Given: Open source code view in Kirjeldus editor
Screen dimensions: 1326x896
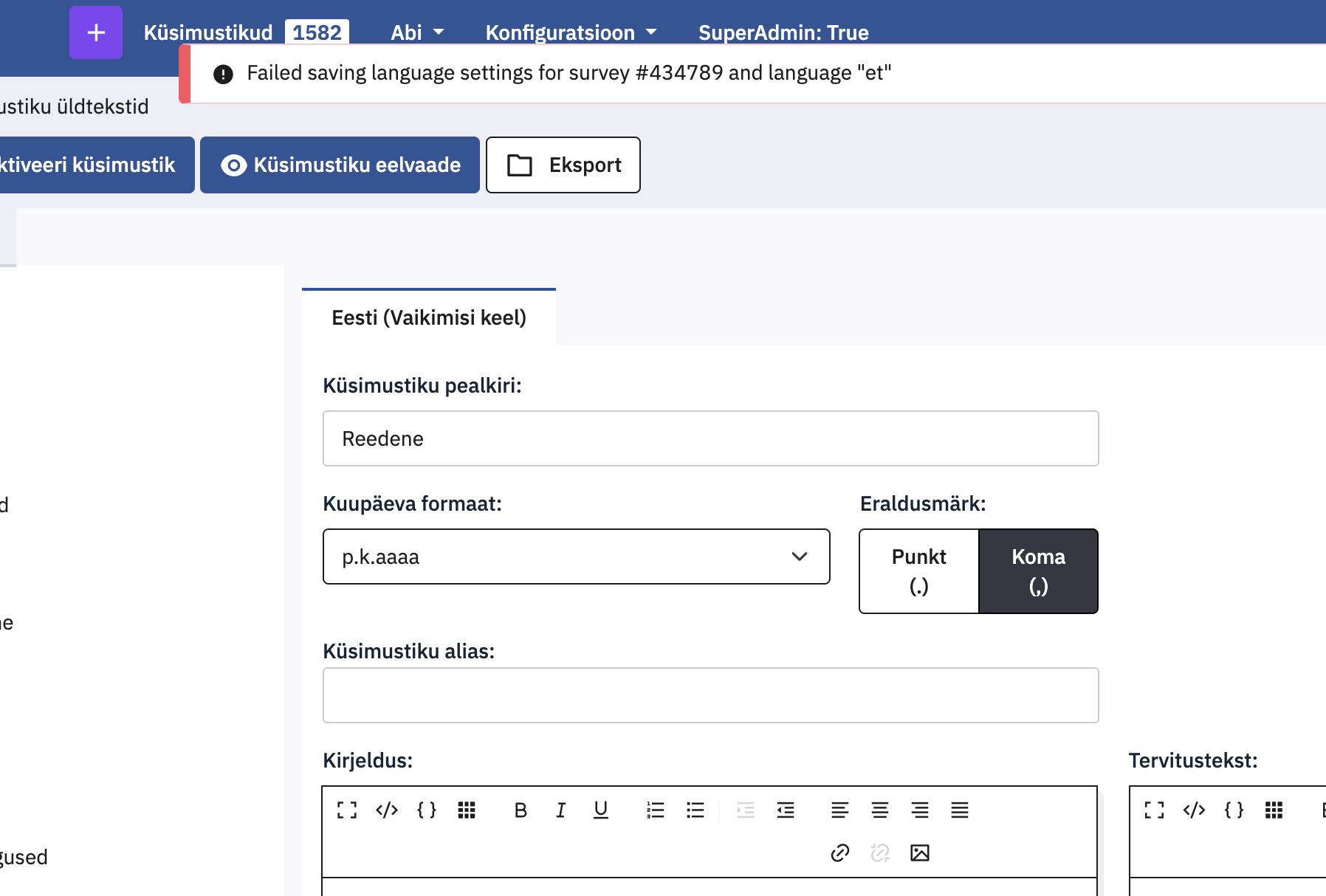Looking at the screenshot, I should click(x=387, y=810).
